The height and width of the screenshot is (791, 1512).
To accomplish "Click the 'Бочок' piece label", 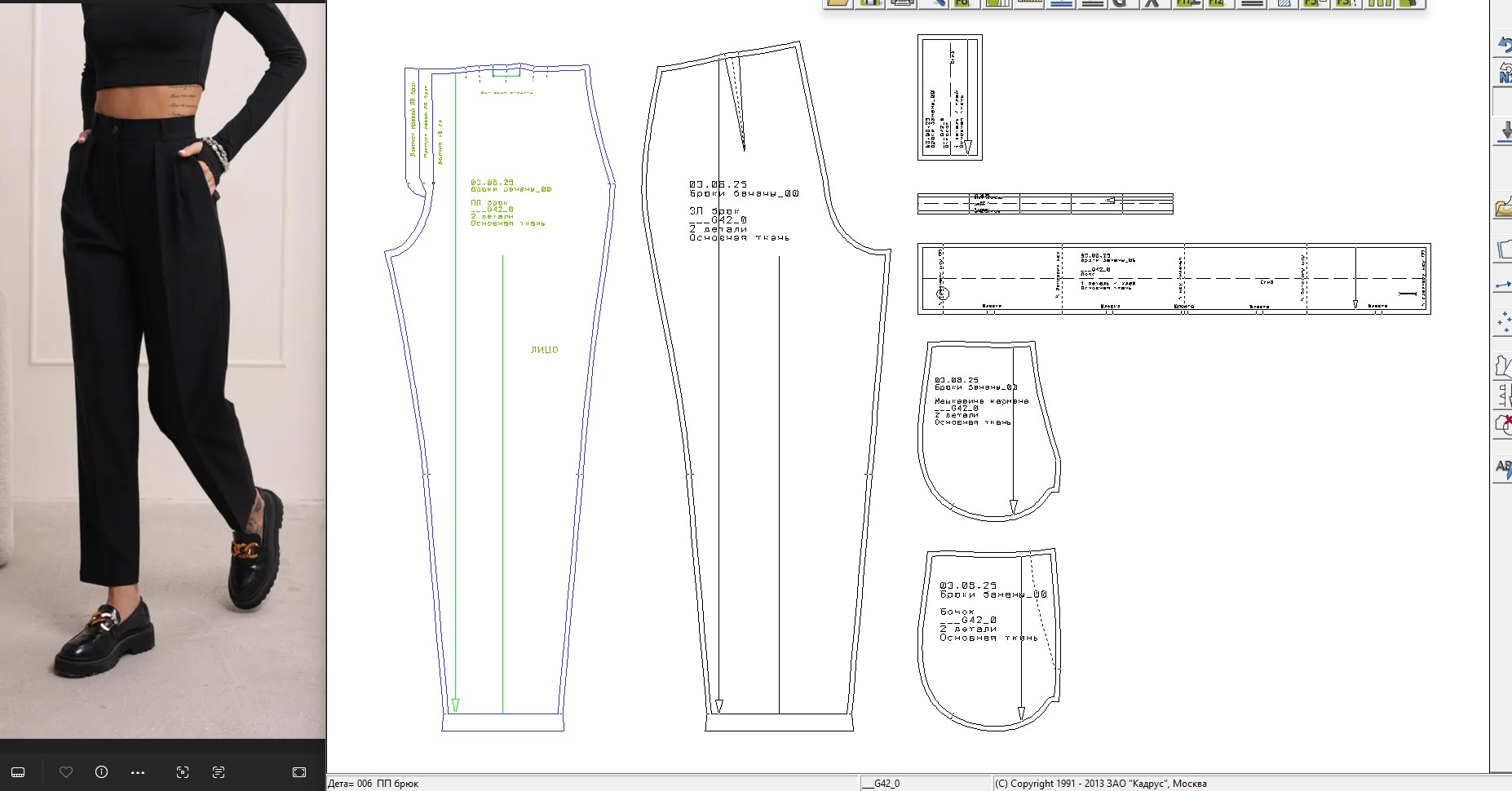I will 957,612.
